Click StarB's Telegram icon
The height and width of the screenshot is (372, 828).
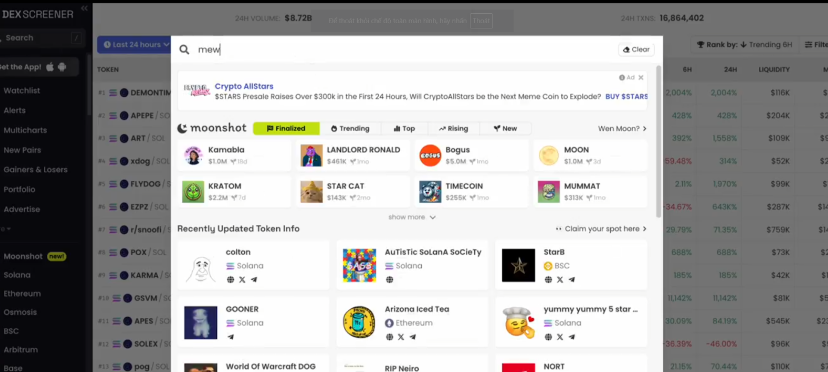coord(572,280)
